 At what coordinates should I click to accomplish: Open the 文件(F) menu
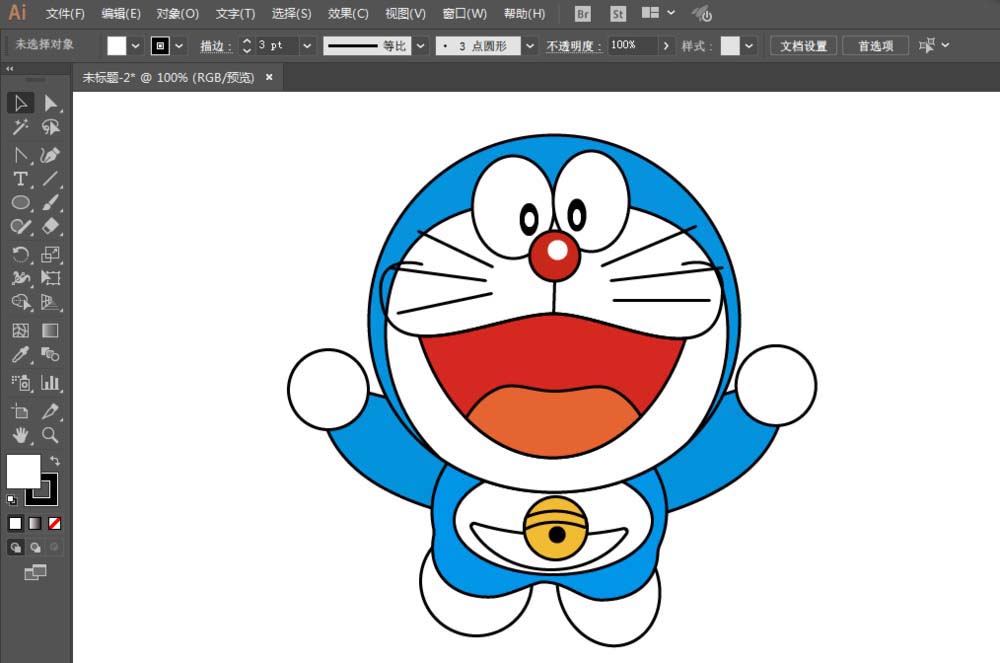click(64, 13)
